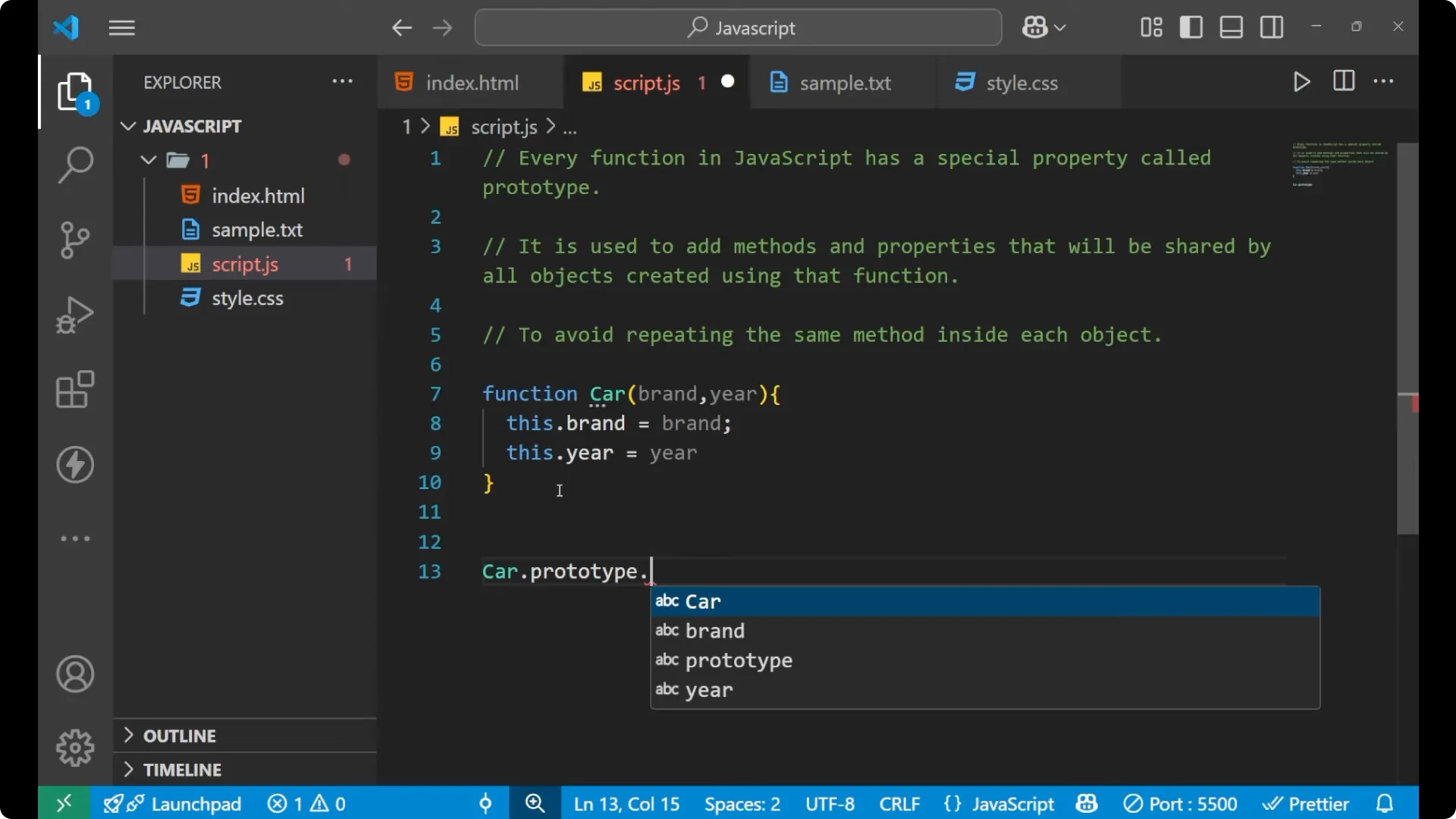This screenshot has width=1456, height=819.
Task: Switch to the style.css tab
Action: (x=1021, y=82)
